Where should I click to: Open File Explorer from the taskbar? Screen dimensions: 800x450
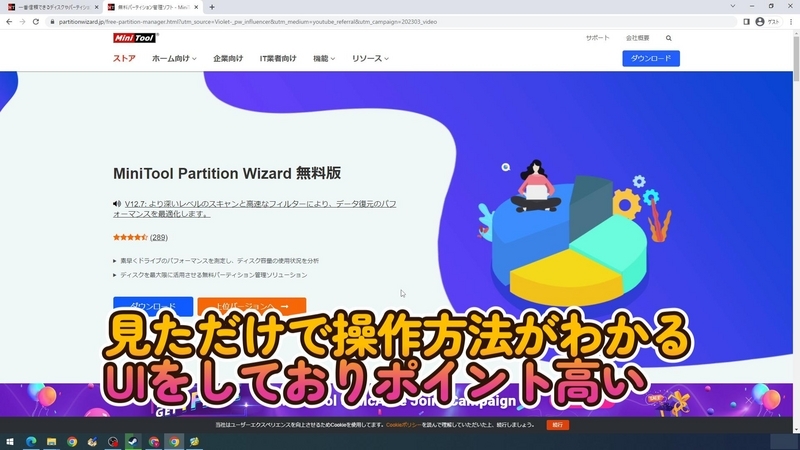click(52, 441)
